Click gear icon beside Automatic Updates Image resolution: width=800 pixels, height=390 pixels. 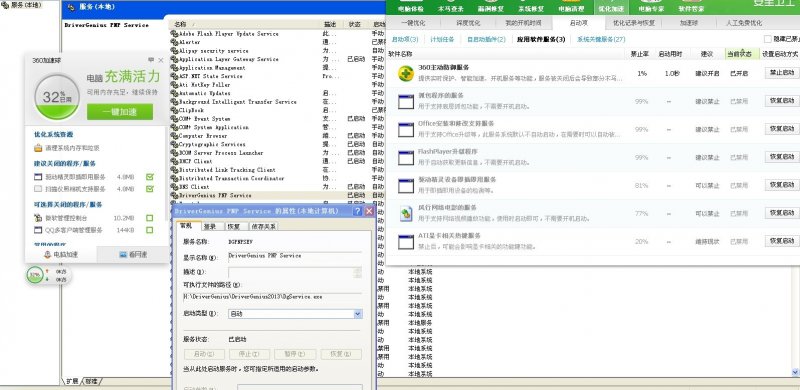pos(174,93)
